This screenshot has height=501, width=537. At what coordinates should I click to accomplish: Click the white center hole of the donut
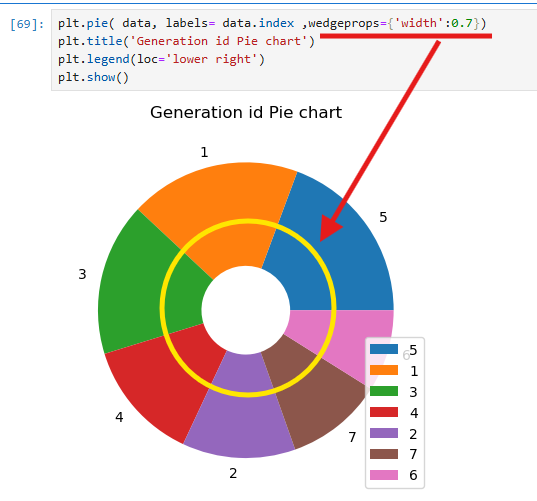[x=246, y=310]
